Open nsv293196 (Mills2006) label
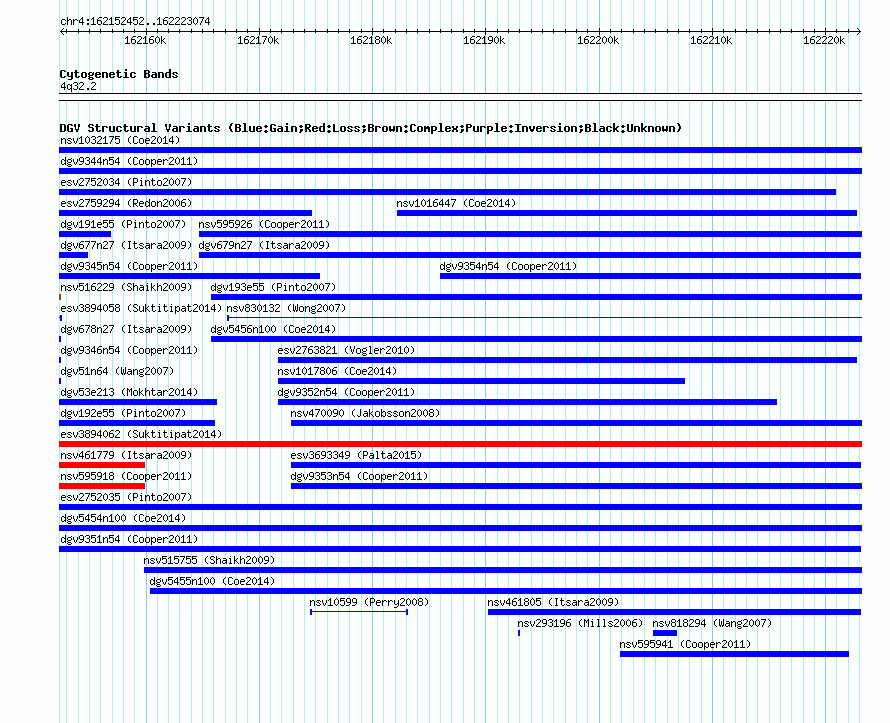Viewport: 890px width, 723px height. [580, 623]
